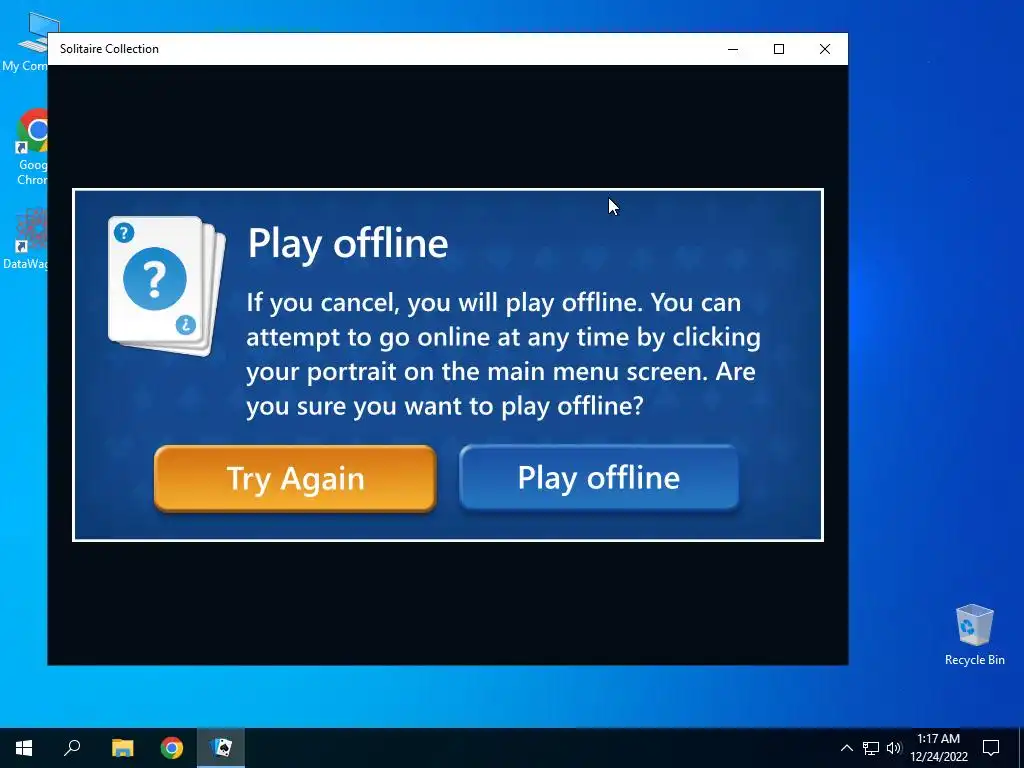Click the Play offline dialog heading
Viewport: 1024px width, 768px height.
pos(348,244)
